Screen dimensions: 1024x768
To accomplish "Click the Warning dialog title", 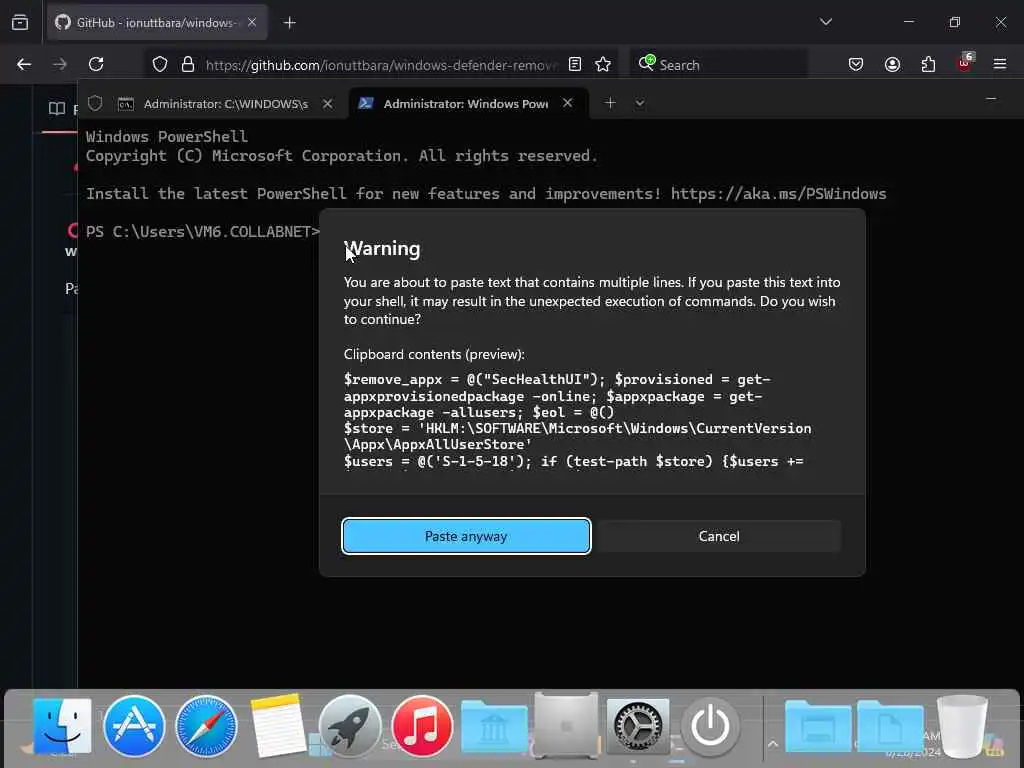I will (x=382, y=249).
